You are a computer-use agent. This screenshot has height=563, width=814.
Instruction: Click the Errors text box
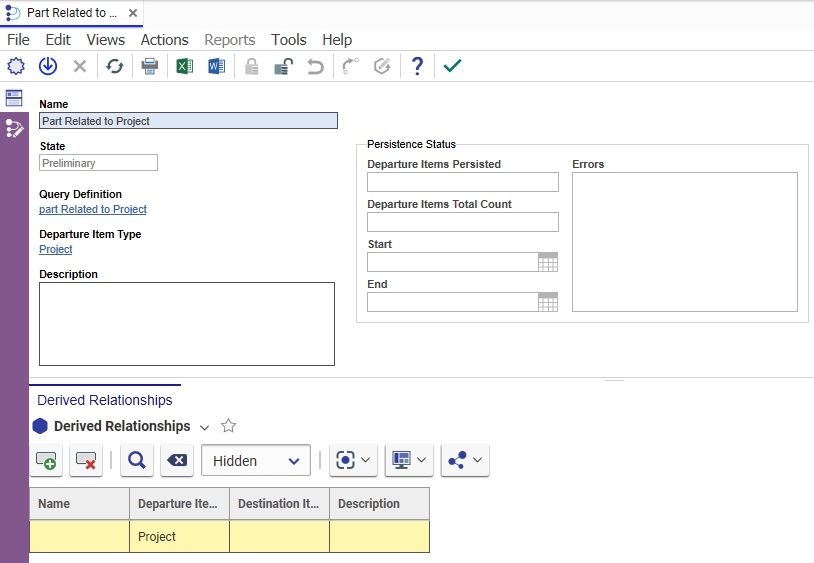click(x=685, y=242)
